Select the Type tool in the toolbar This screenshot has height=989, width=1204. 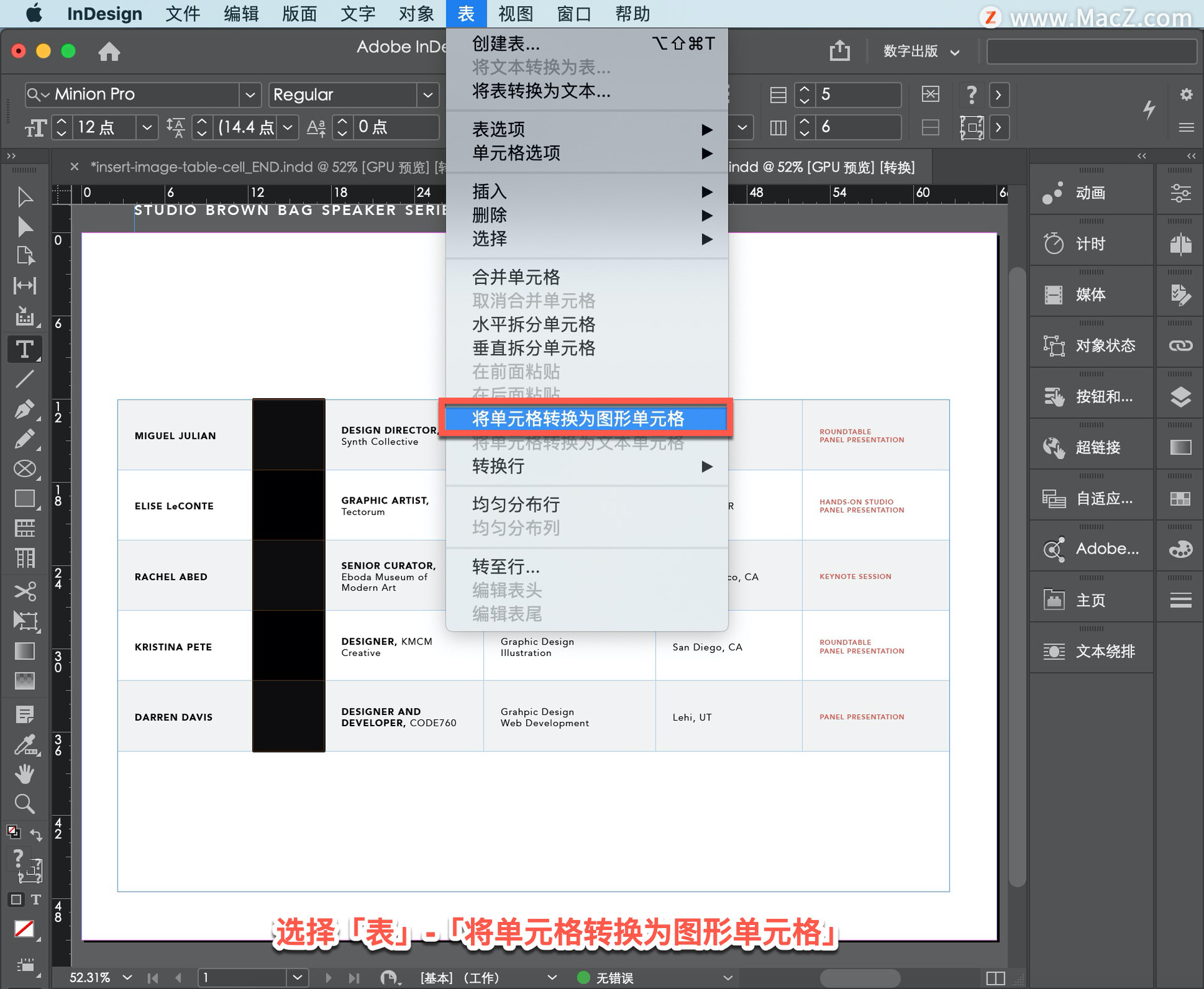coord(25,349)
